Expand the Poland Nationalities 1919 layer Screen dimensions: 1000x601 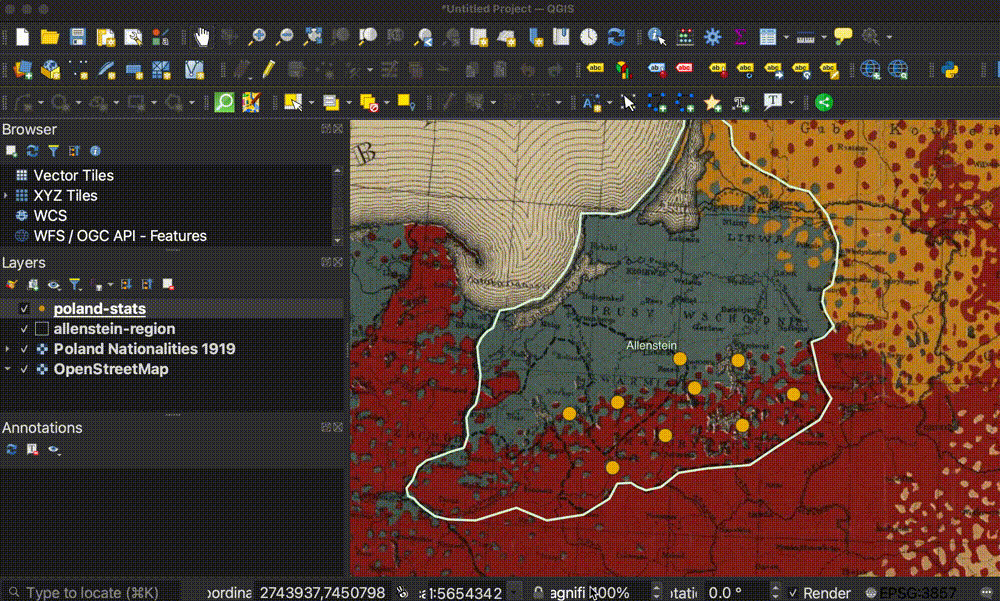point(7,349)
